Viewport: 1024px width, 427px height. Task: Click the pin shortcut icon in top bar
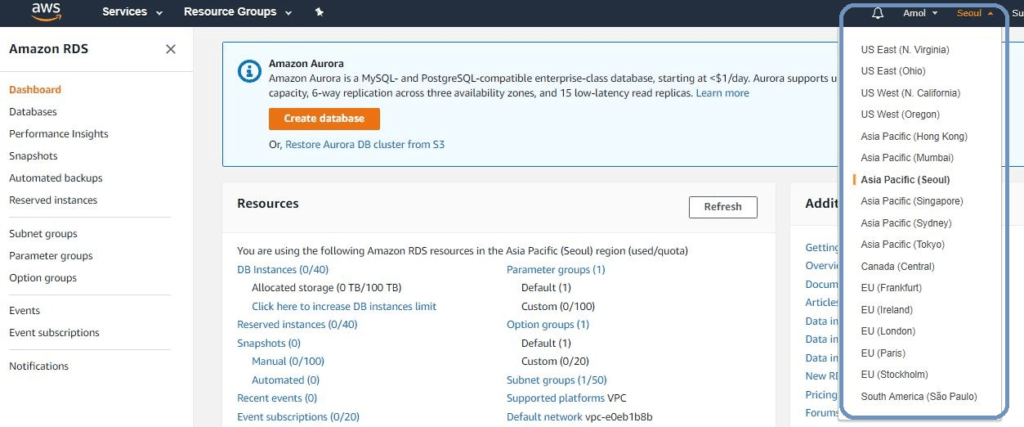tap(319, 12)
